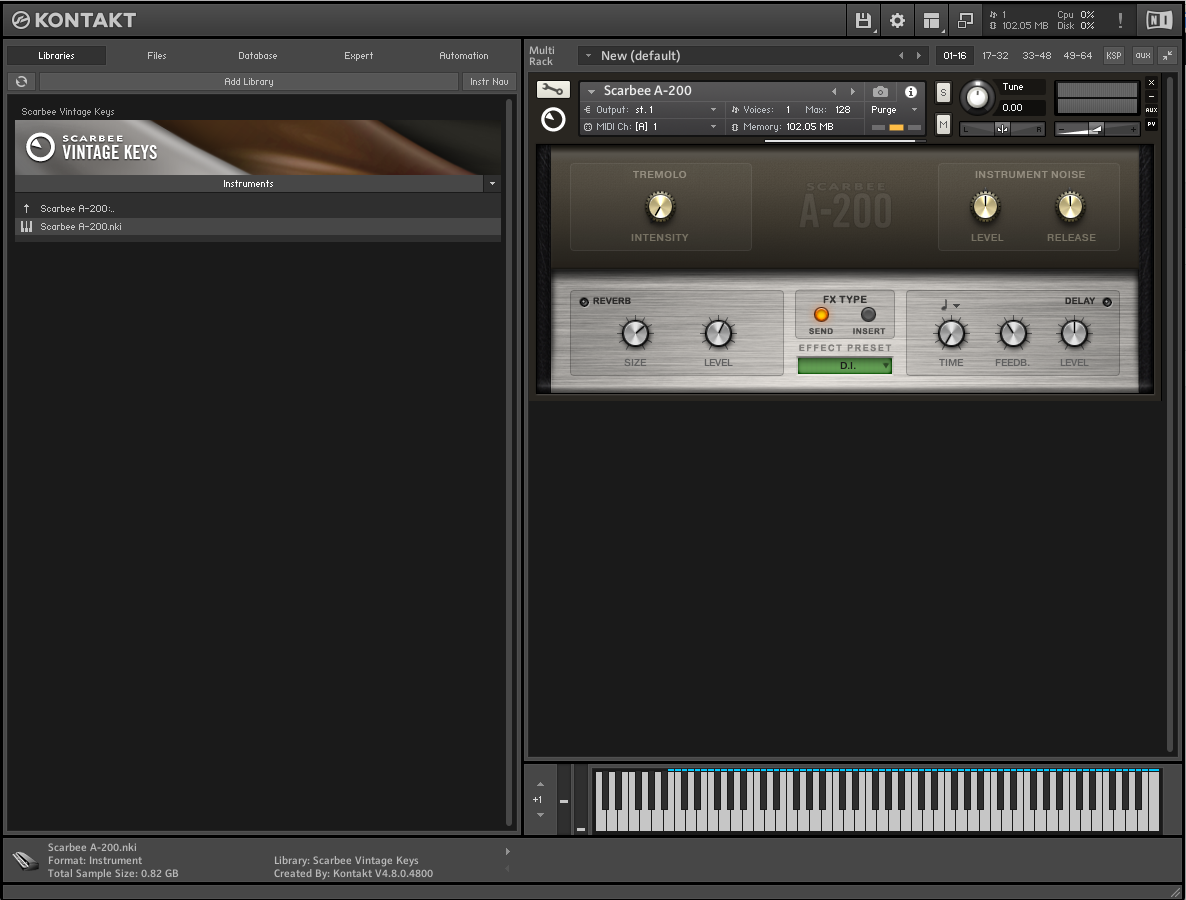Viewport: 1186px width, 900px height.
Task: Load next instrument with right arrow
Action: (x=852, y=92)
